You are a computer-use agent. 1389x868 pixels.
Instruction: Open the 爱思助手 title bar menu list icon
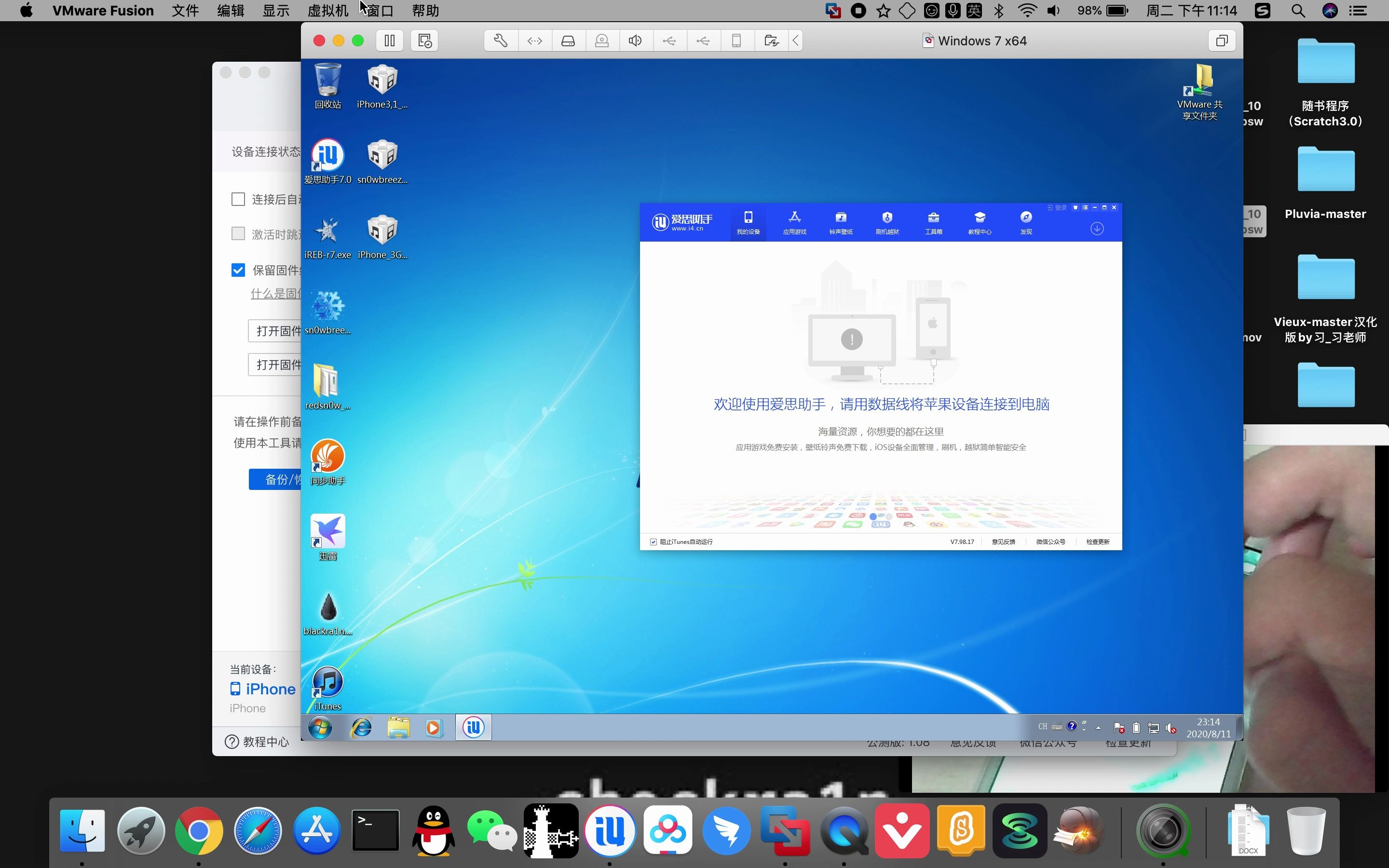(x=1085, y=208)
